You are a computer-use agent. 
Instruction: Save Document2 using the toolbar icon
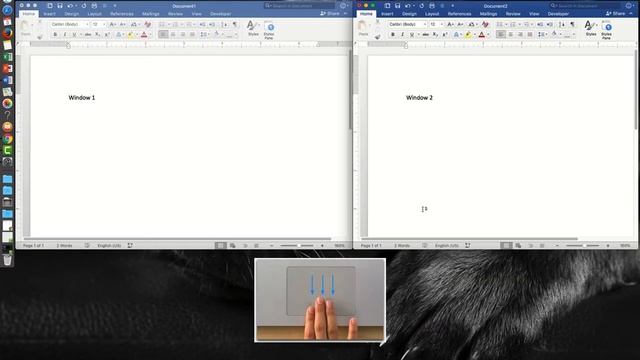(x=398, y=6)
